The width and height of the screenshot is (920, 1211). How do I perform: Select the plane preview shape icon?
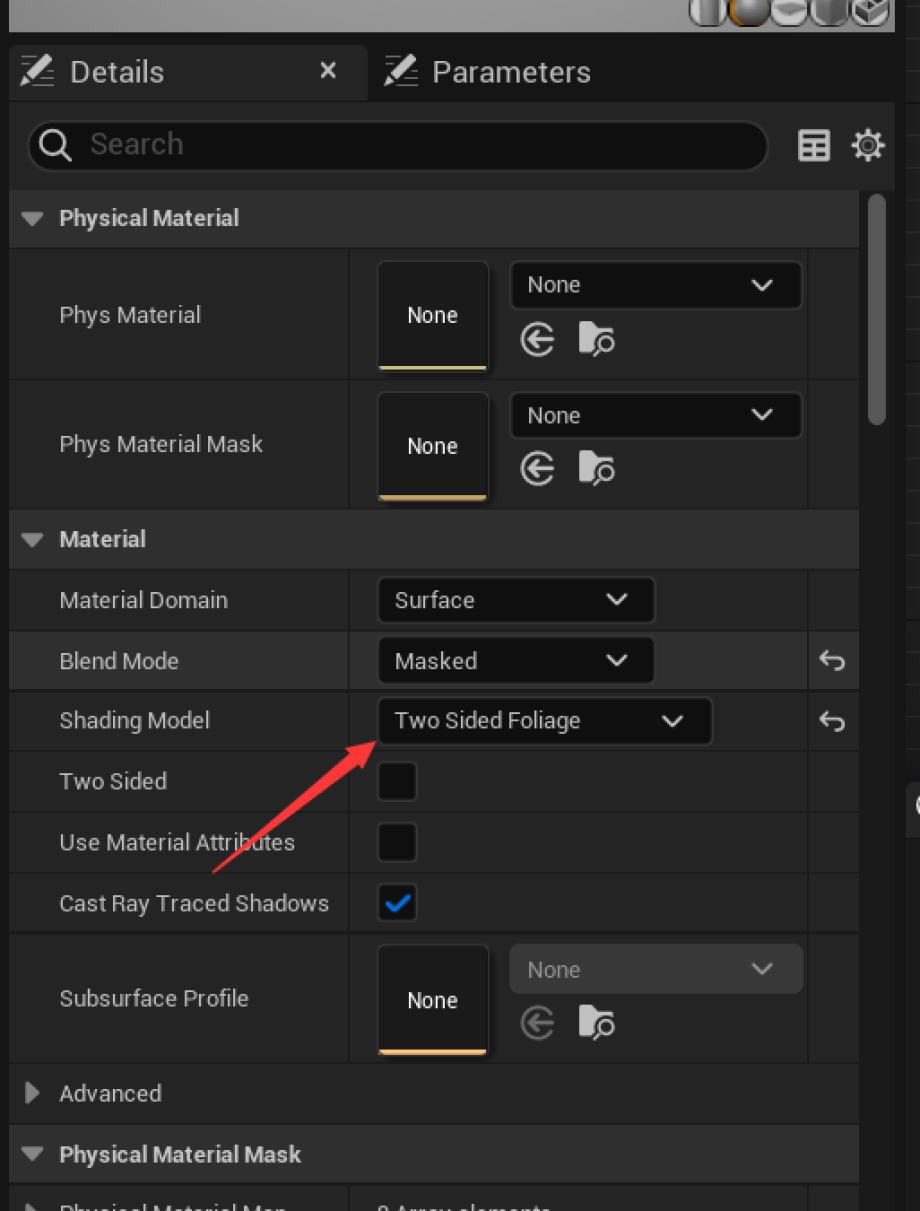[788, 11]
